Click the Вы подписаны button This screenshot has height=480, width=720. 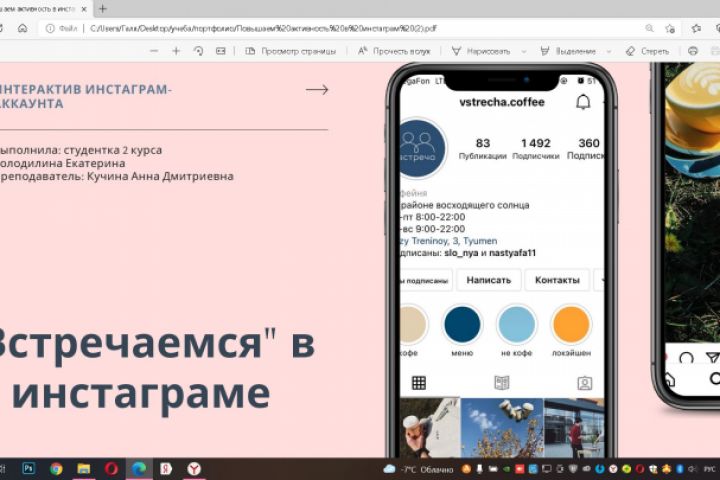click(x=426, y=280)
